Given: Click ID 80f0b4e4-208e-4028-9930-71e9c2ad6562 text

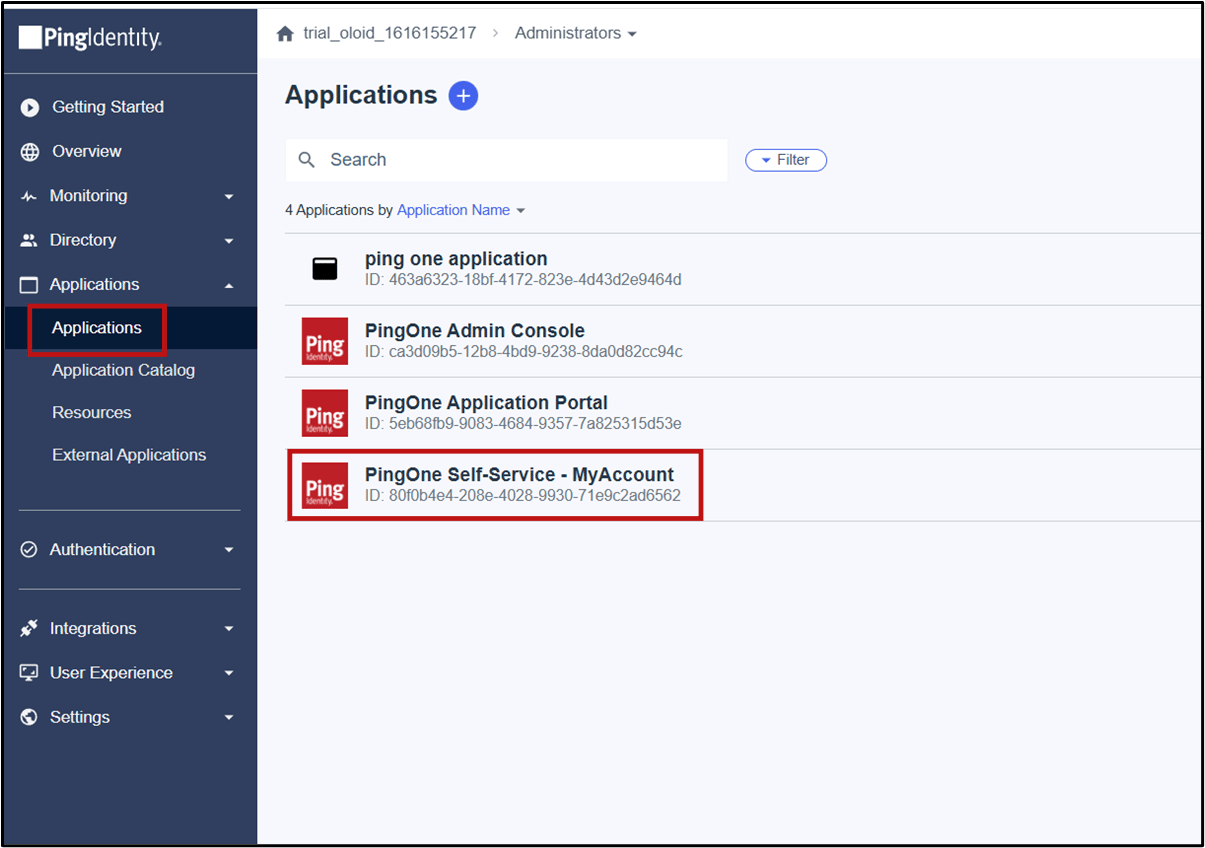Looking at the screenshot, I should 523,496.
